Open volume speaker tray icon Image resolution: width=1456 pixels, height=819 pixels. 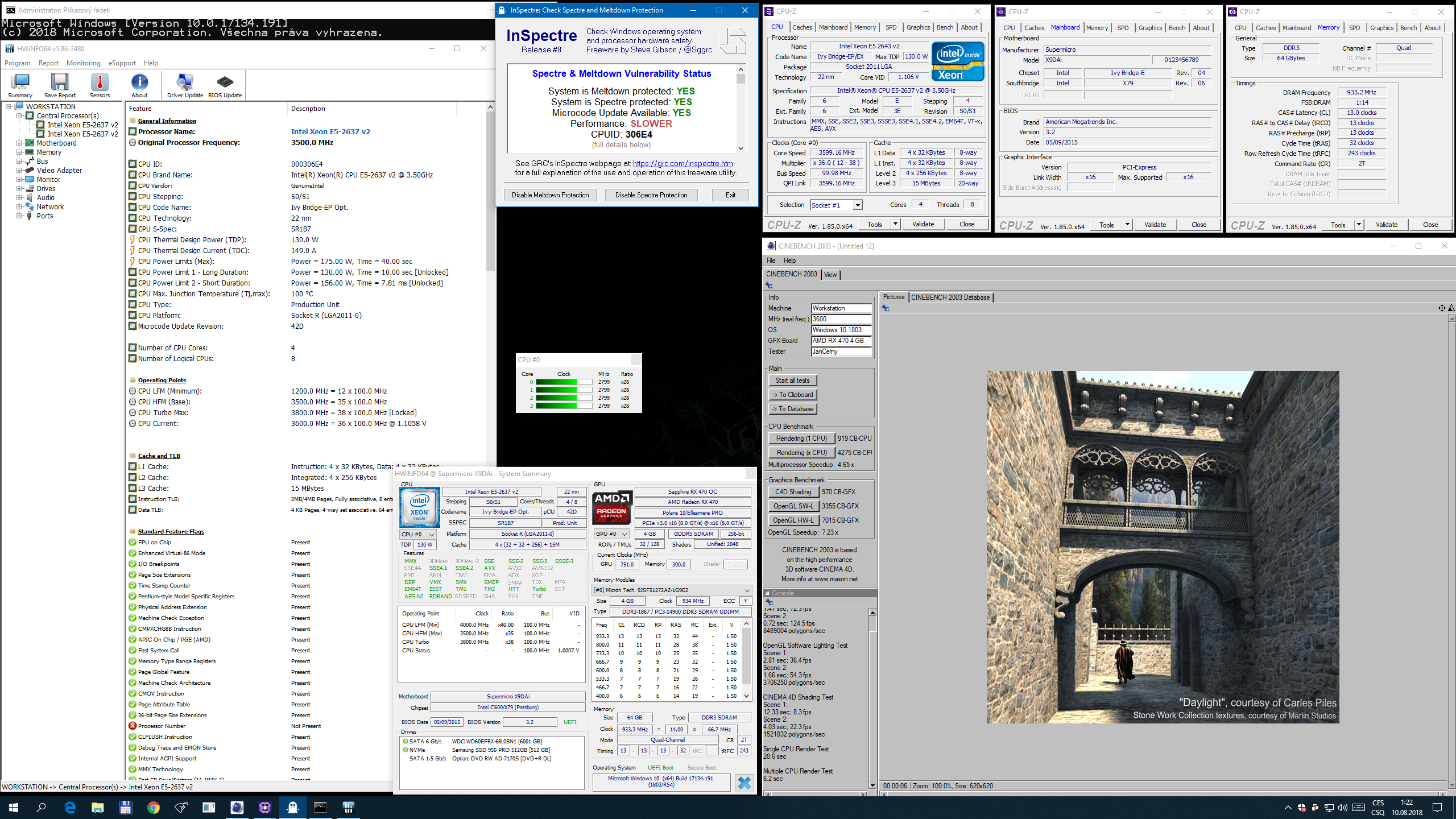coord(1343,808)
